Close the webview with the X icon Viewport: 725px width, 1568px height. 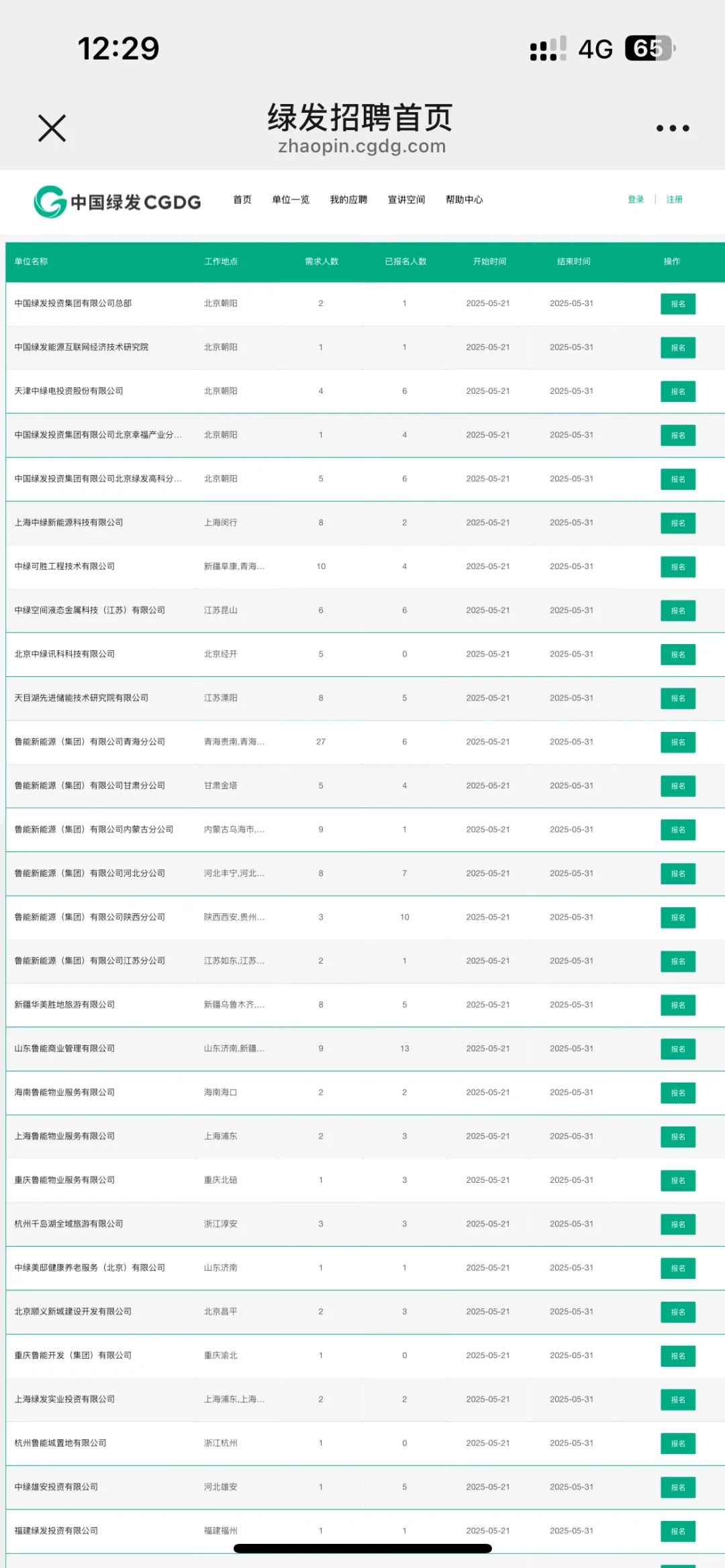(x=52, y=128)
